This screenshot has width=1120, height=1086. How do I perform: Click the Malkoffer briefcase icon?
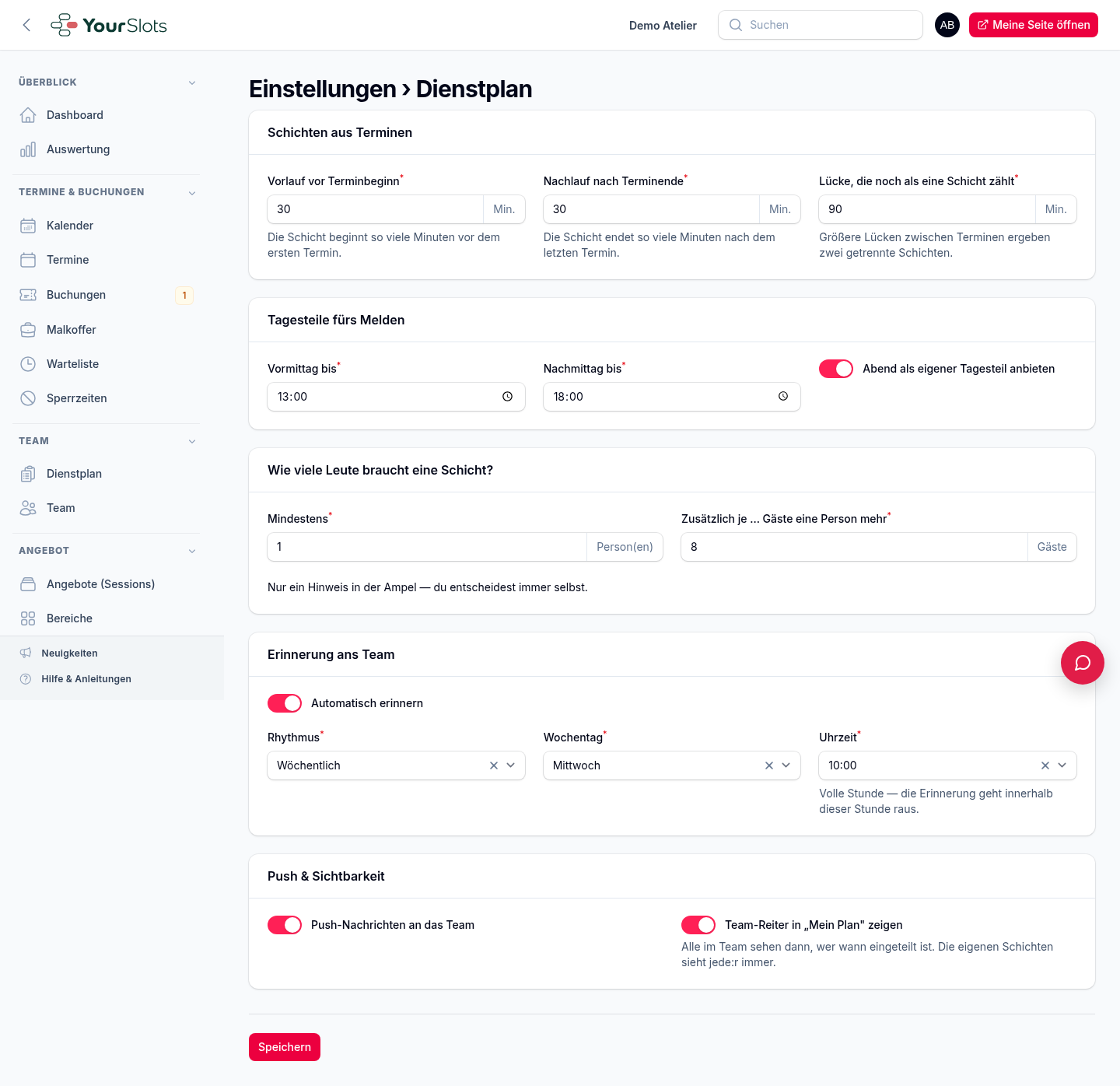(28, 330)
